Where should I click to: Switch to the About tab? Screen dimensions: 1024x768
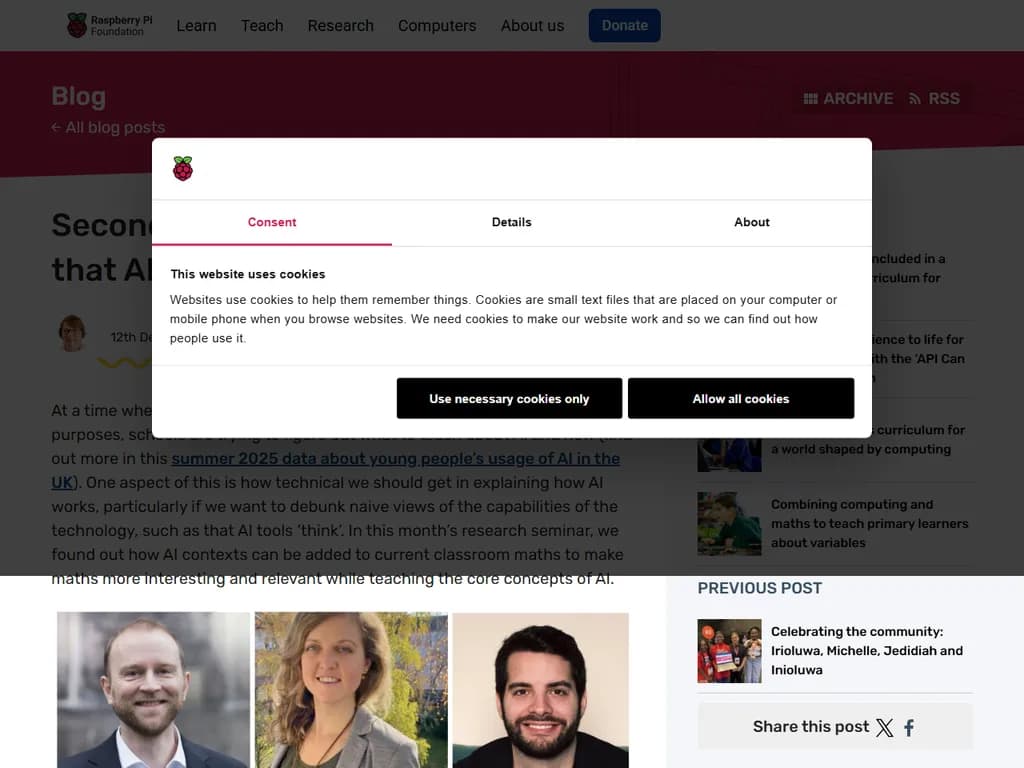pos(752,222)
